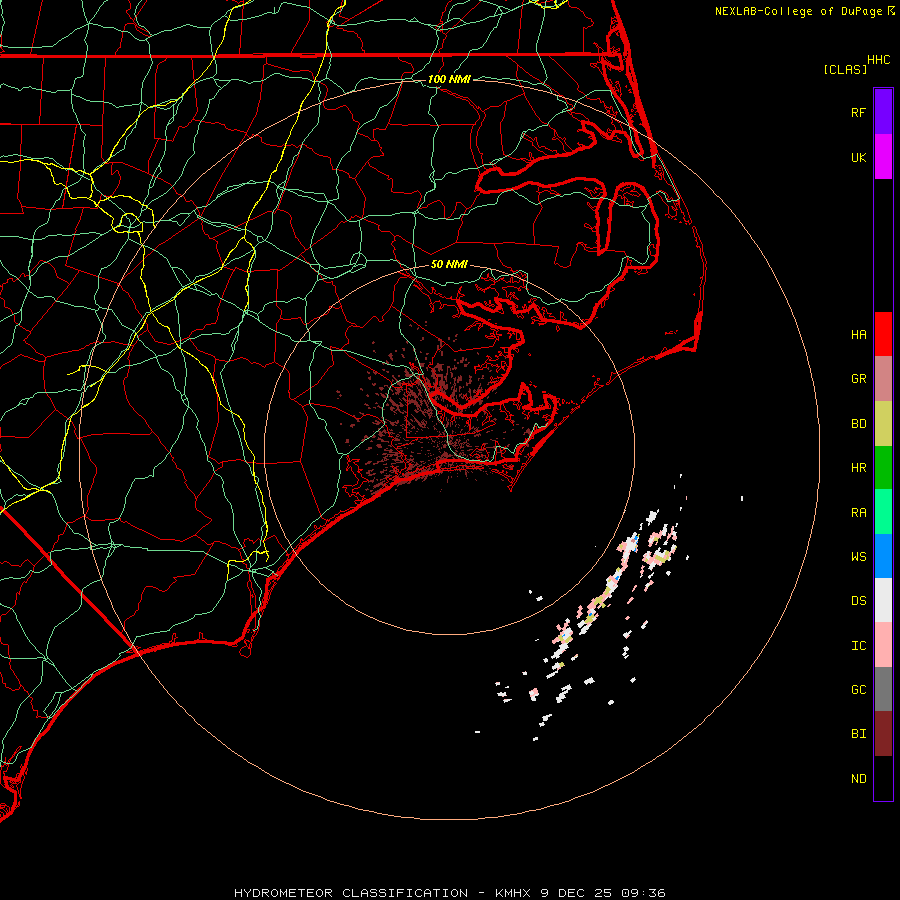This screenshot has width=900, height=900.
Task: Click the GC legend label
Action: (858, 690)
